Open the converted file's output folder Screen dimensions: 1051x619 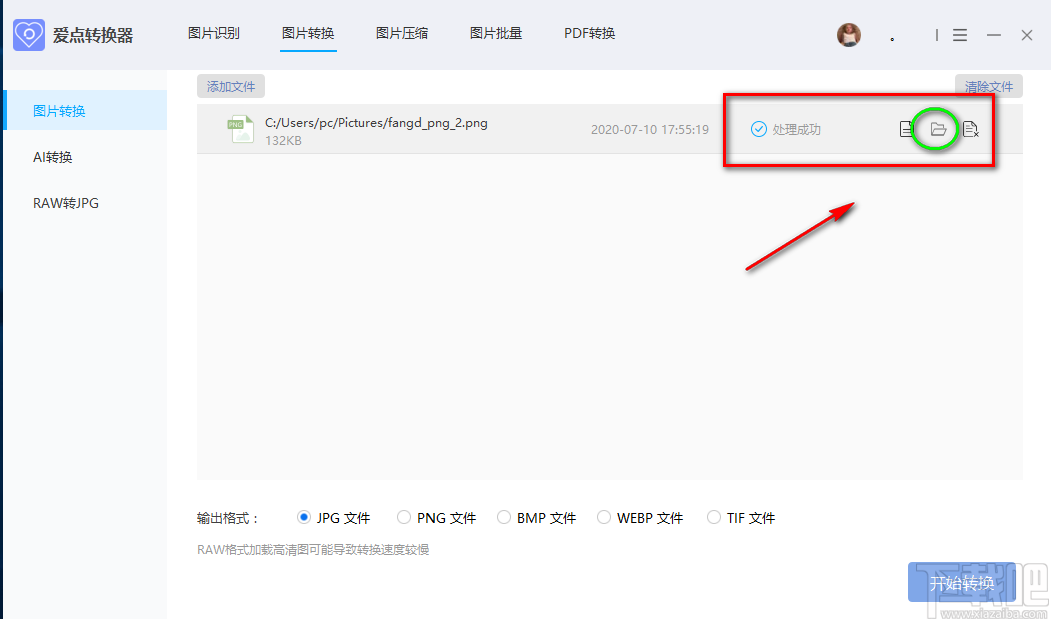pyautogui.click(x=936, y=128)
